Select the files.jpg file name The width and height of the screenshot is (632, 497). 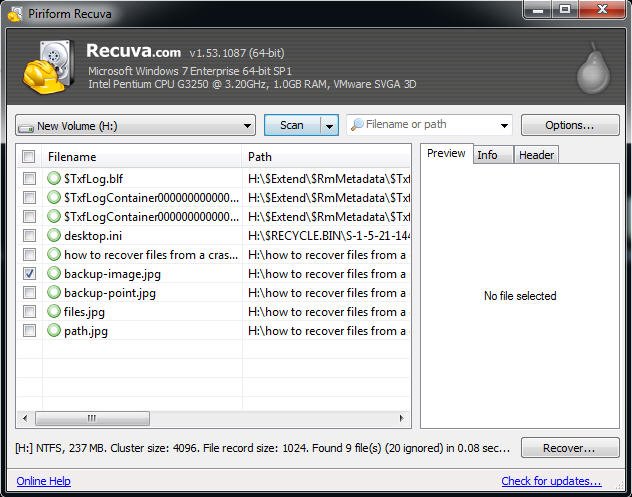click(84, 312)
